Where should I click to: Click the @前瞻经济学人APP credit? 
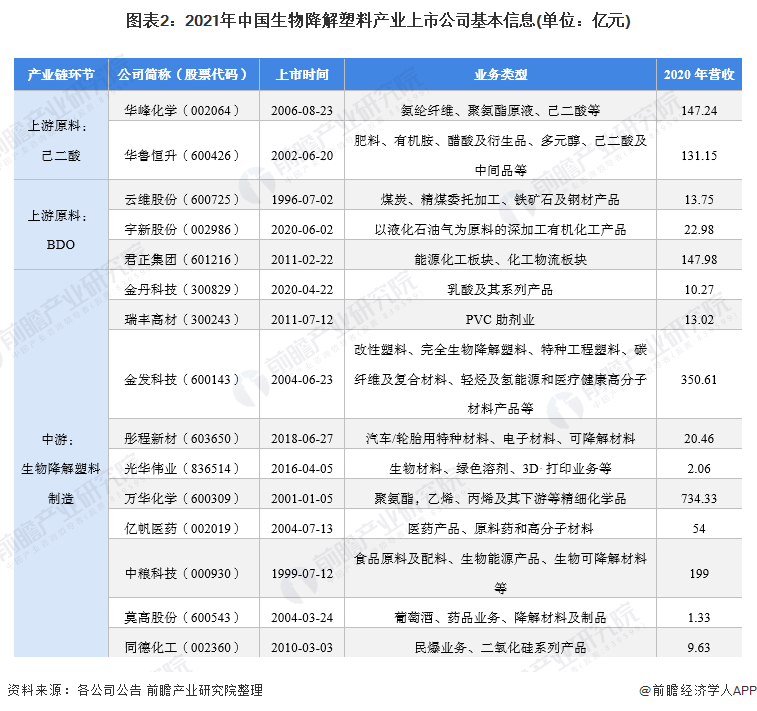pos(698,691)
